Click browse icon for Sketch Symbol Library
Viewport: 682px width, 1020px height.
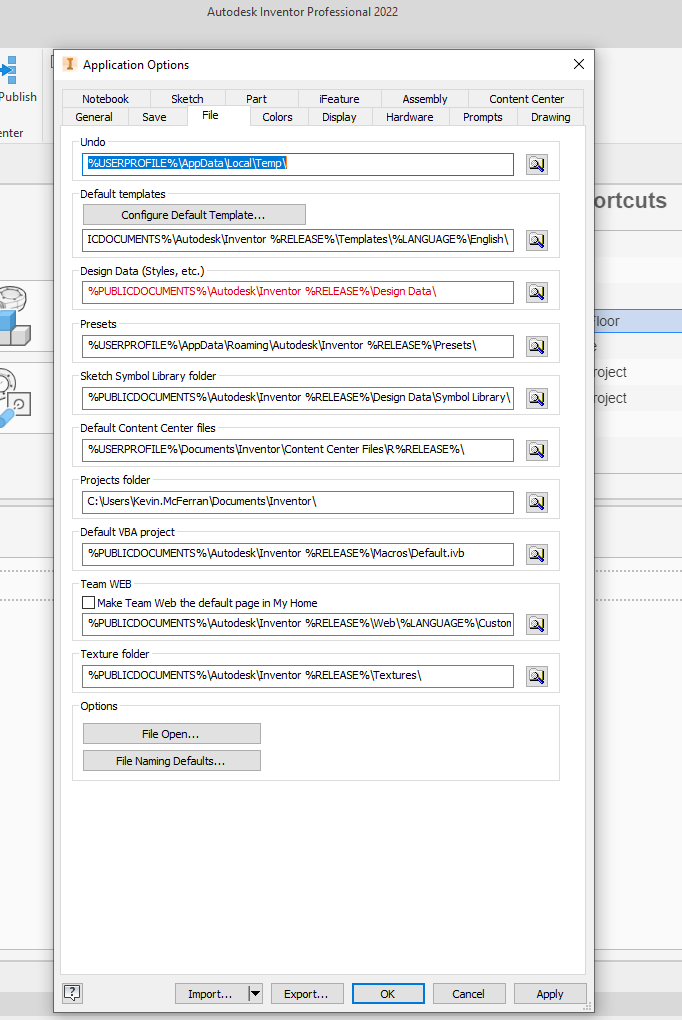click(x=537, y=398)
